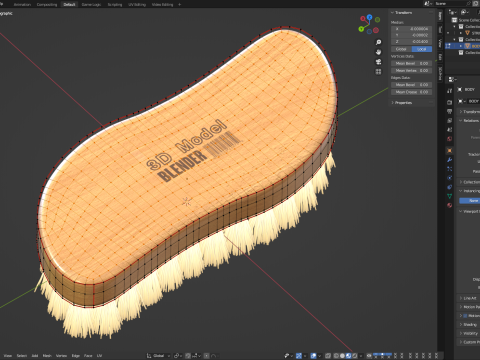
Task: Expand Visibility section in properties
Action: (470, 333)
